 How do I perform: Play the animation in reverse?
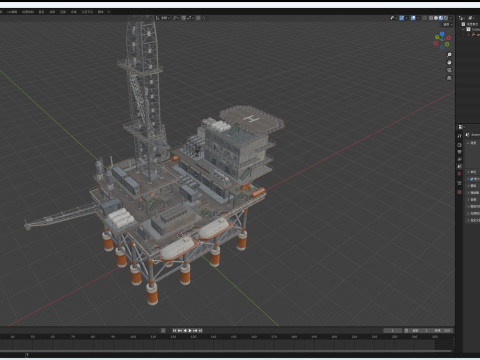click(185, 331)
